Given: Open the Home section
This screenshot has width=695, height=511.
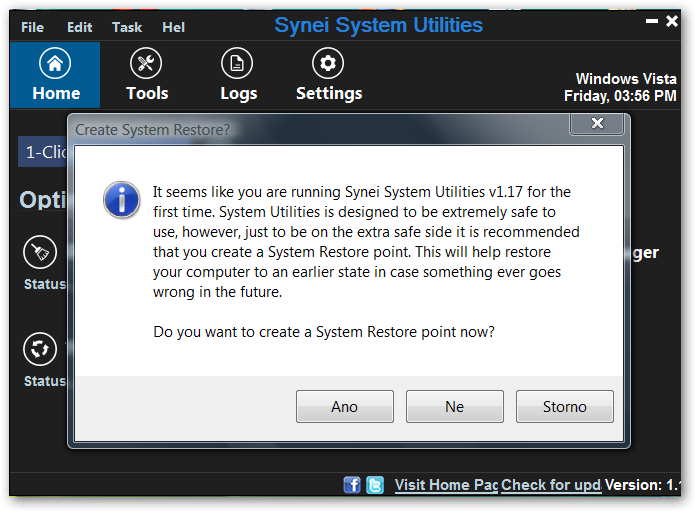Looking at the screenshot, I should click(55, 75).
